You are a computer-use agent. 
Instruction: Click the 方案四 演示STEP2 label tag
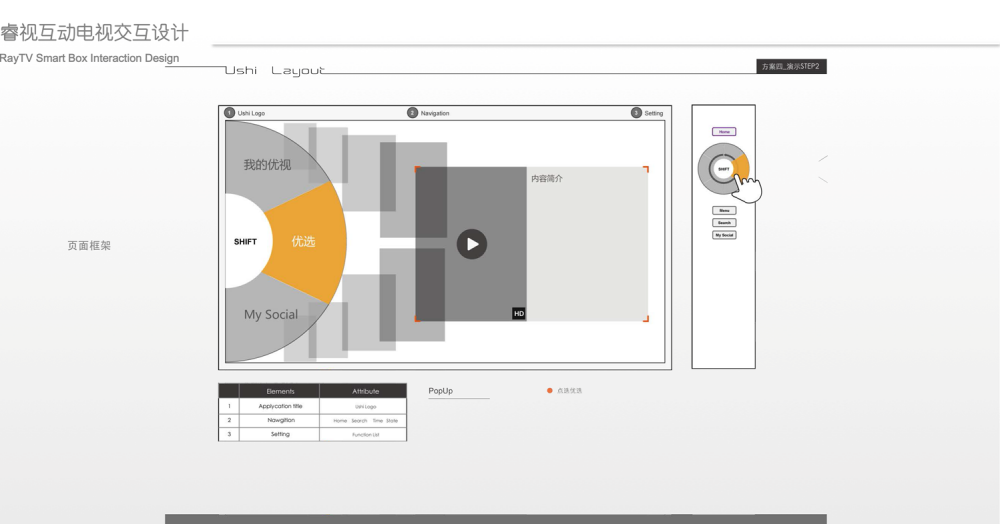[791, 66]
